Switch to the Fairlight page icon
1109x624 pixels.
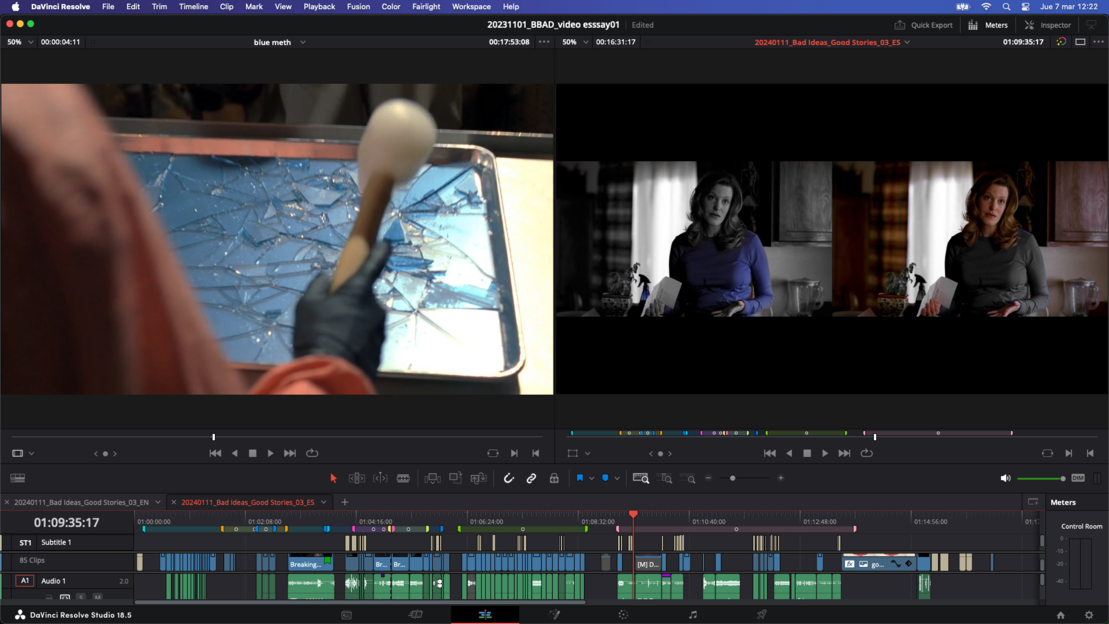692,615
